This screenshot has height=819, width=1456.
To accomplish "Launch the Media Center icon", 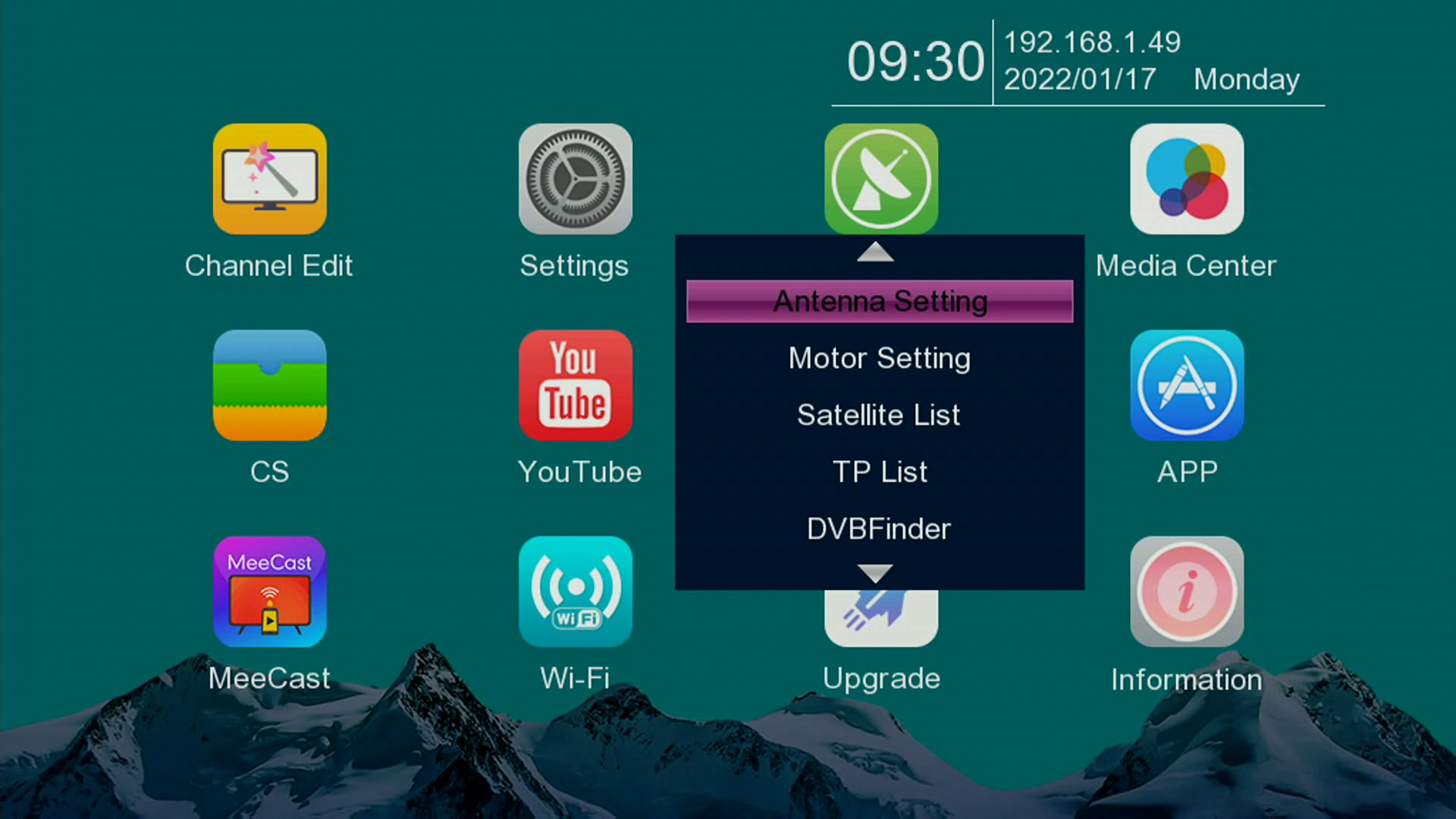I will (1186, 179).
